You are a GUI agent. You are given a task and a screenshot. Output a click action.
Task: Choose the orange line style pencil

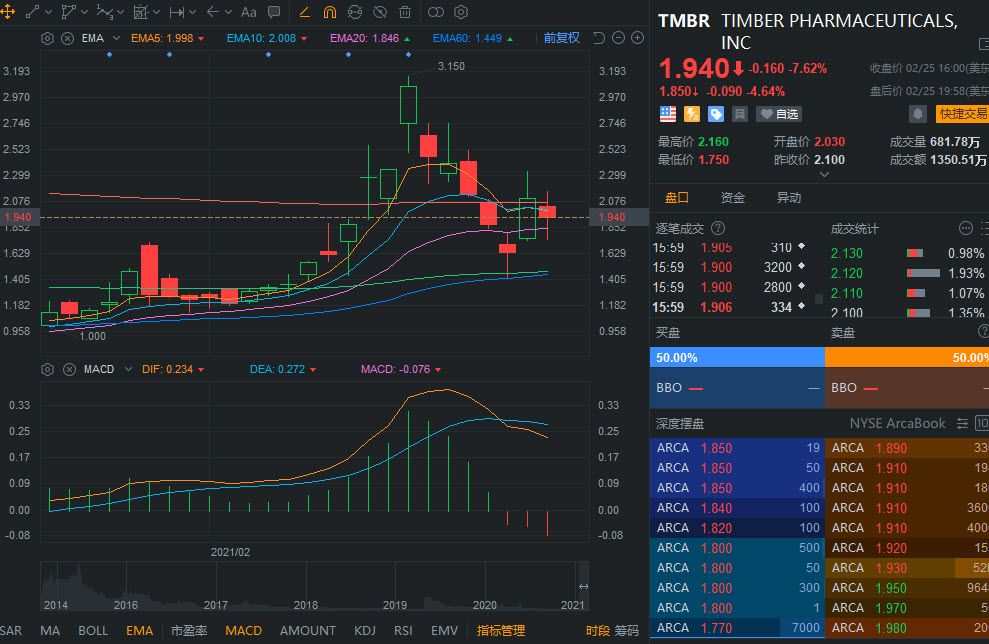coord(305,11)
